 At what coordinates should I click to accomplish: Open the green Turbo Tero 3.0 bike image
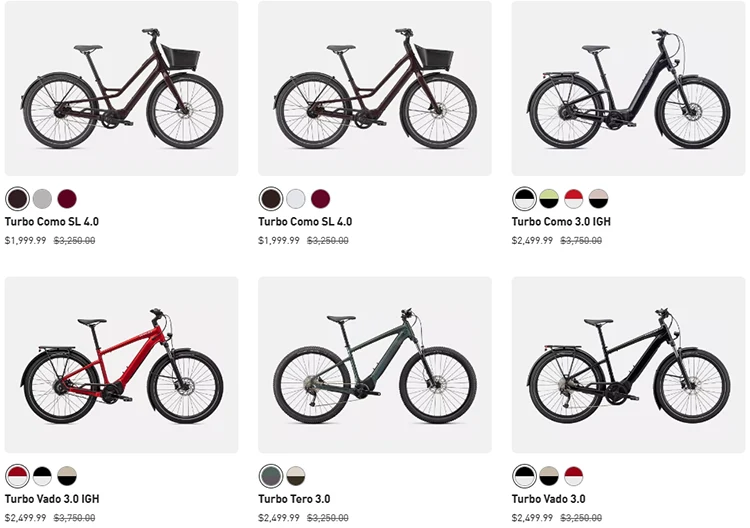click(x=375, y=365)
